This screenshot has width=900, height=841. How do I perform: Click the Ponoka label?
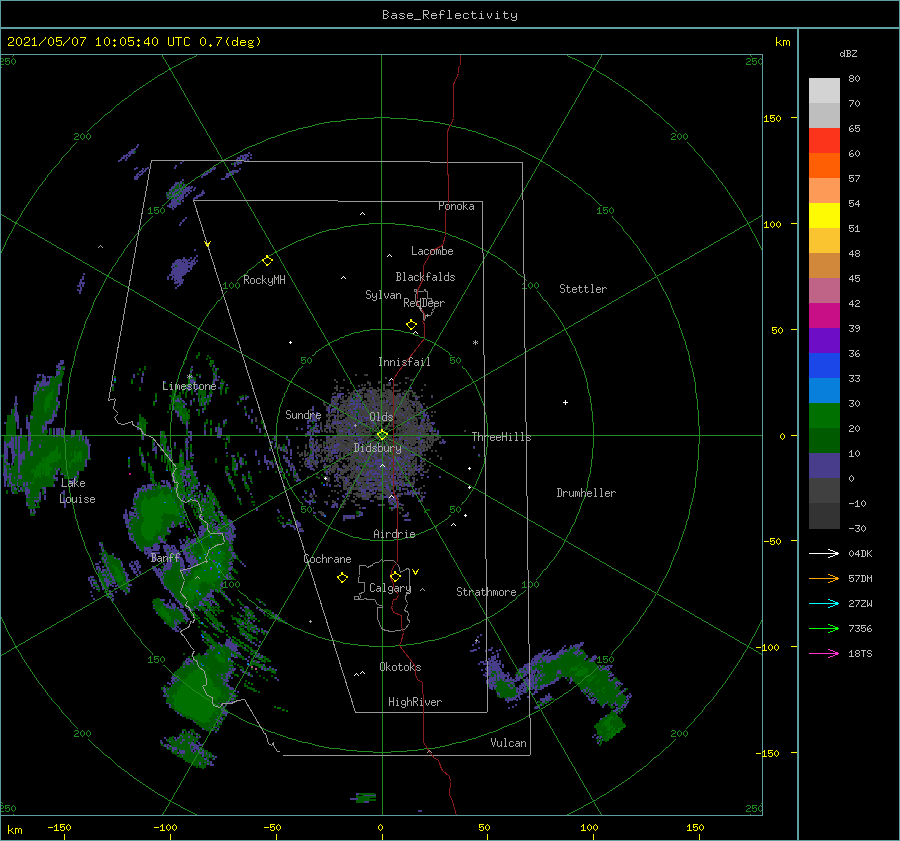(x=456, y=206)
